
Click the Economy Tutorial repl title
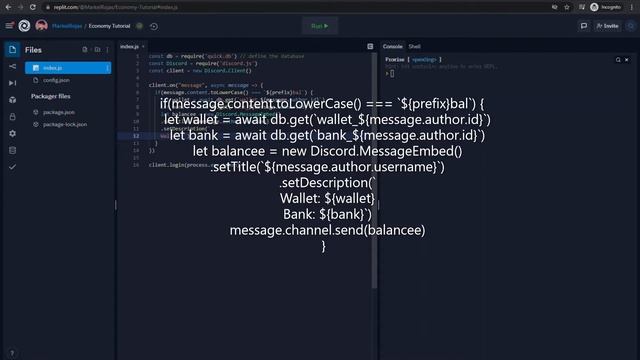click(x=109, y=26)
